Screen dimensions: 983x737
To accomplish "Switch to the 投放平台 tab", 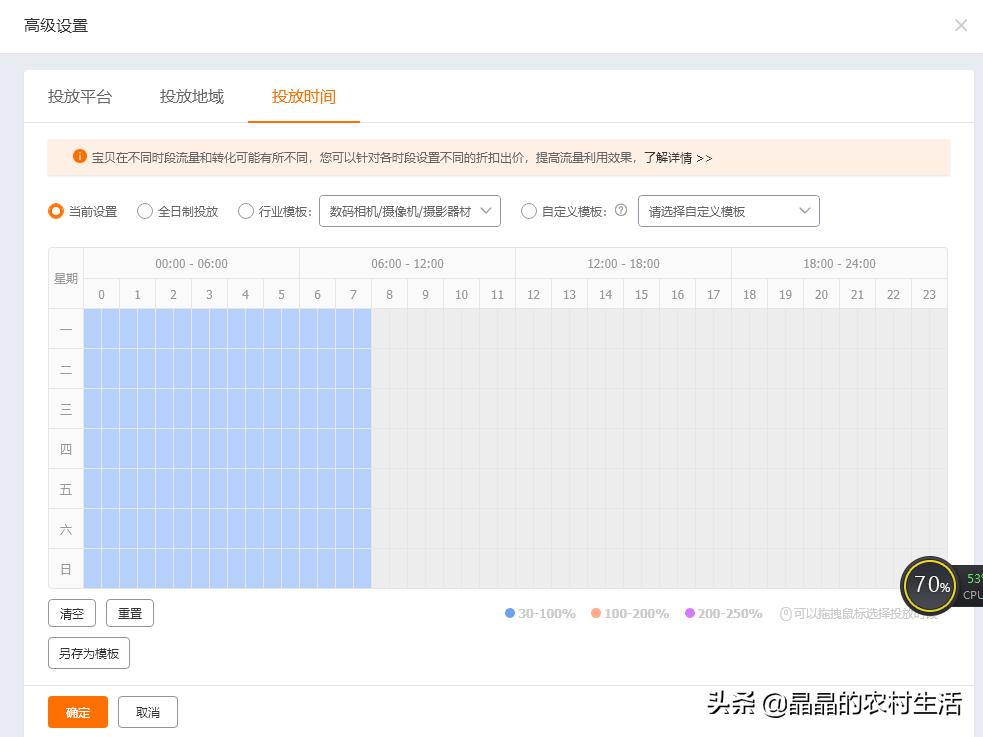I will pyautogui.click(x=80, y=96).
